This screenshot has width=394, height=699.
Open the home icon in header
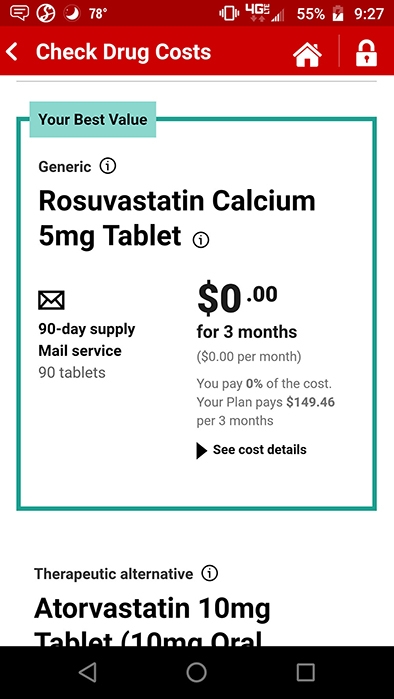coord(307,55)
